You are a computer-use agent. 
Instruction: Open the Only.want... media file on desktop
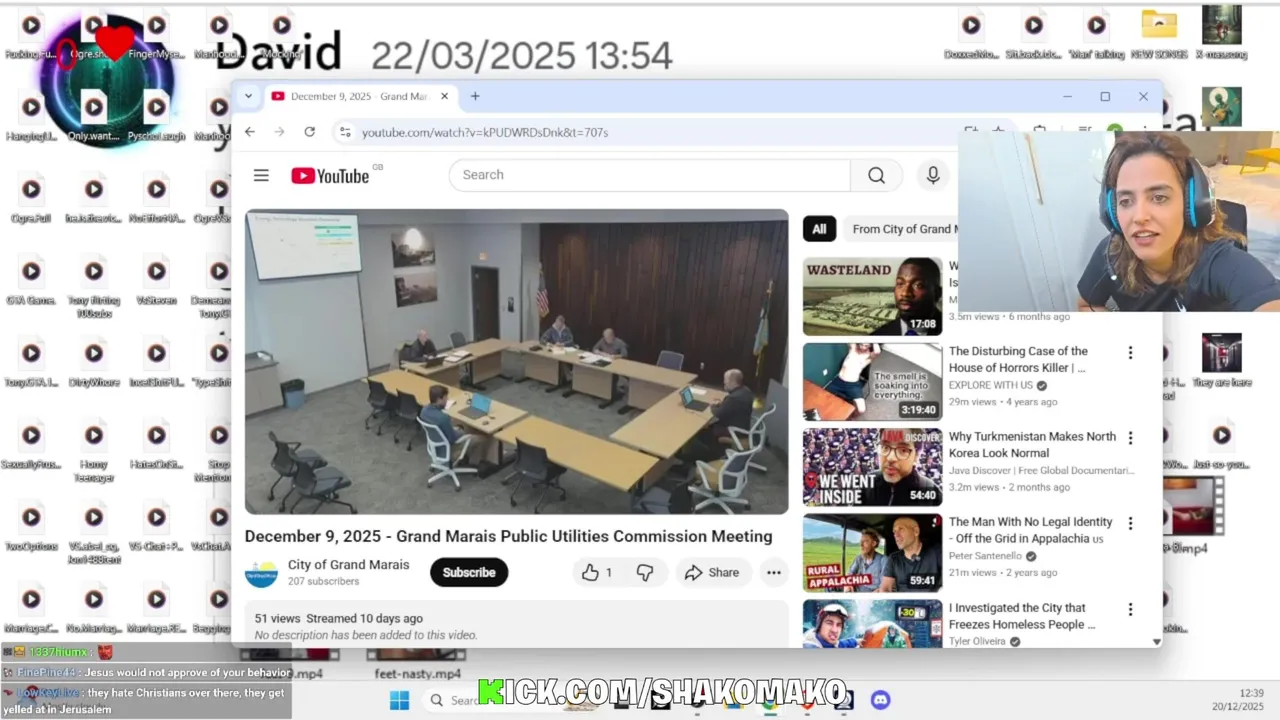tap(93, 115)
